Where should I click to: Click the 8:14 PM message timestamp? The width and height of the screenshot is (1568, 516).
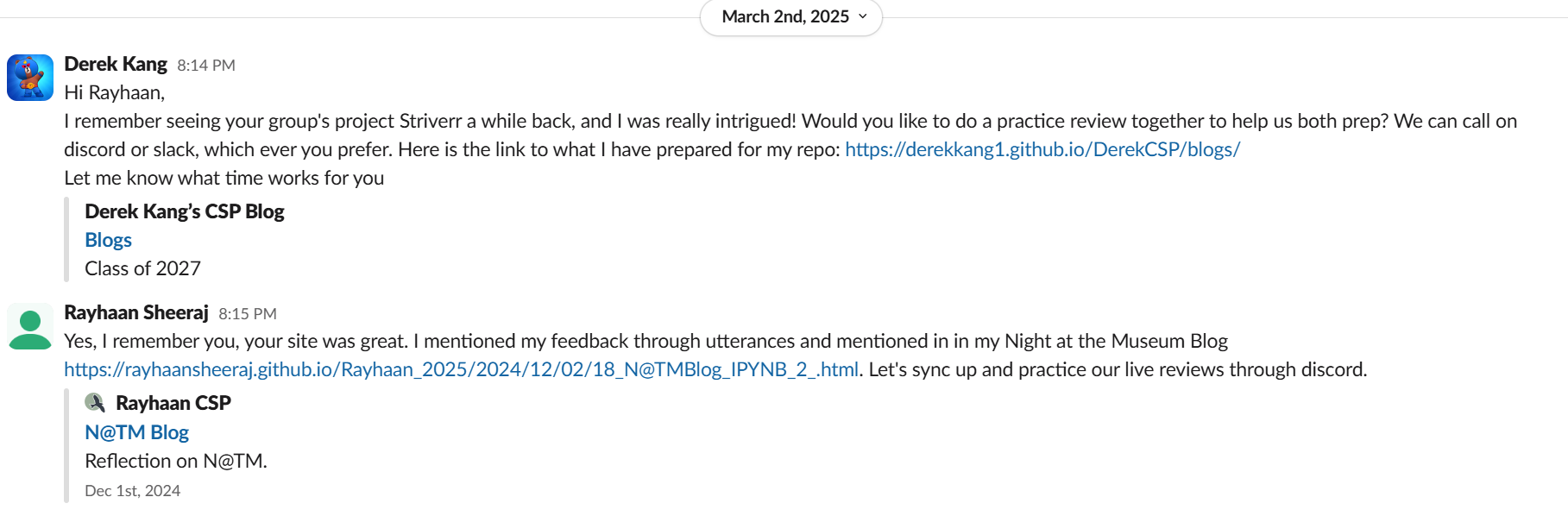pos(206,66)
